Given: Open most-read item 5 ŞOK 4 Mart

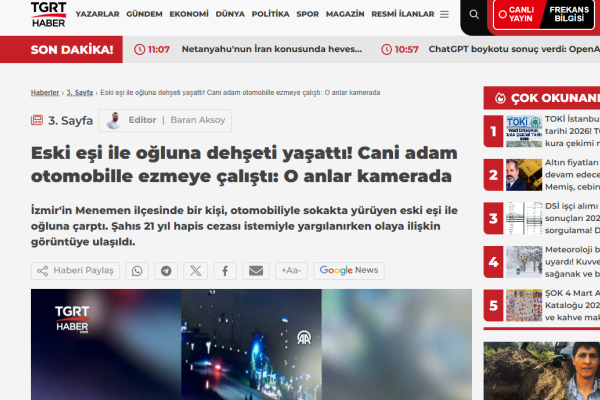Looking at the screenshot, I should coord(572,305).
